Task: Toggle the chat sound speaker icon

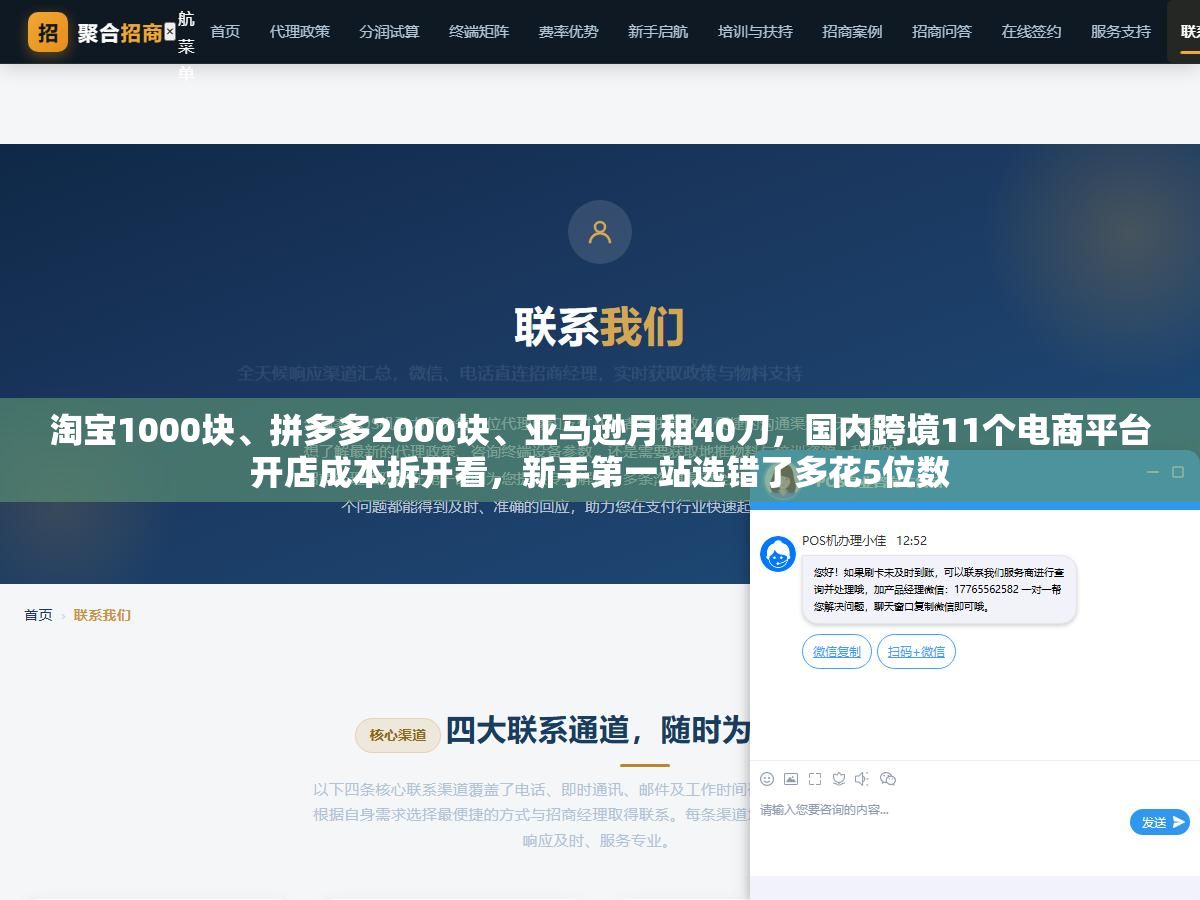Action: (863, 778)
